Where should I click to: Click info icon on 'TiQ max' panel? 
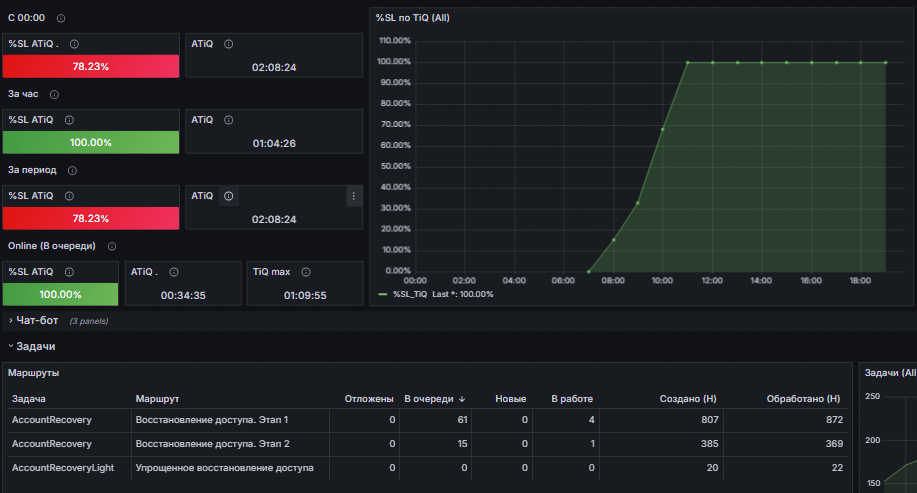click(306, 272)
